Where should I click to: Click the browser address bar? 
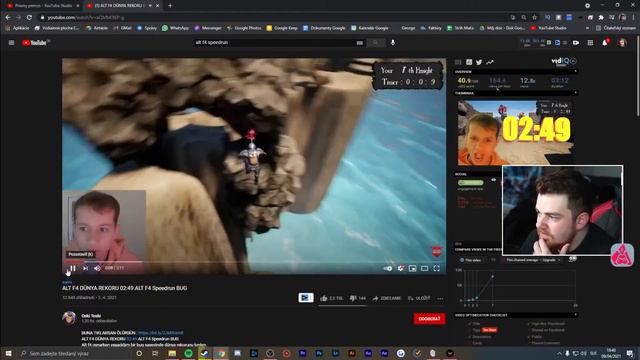click(273, 18)
